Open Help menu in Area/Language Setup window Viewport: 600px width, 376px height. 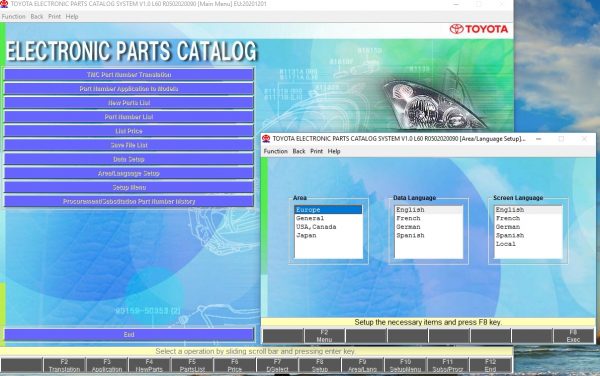click(x=334, y=151)
